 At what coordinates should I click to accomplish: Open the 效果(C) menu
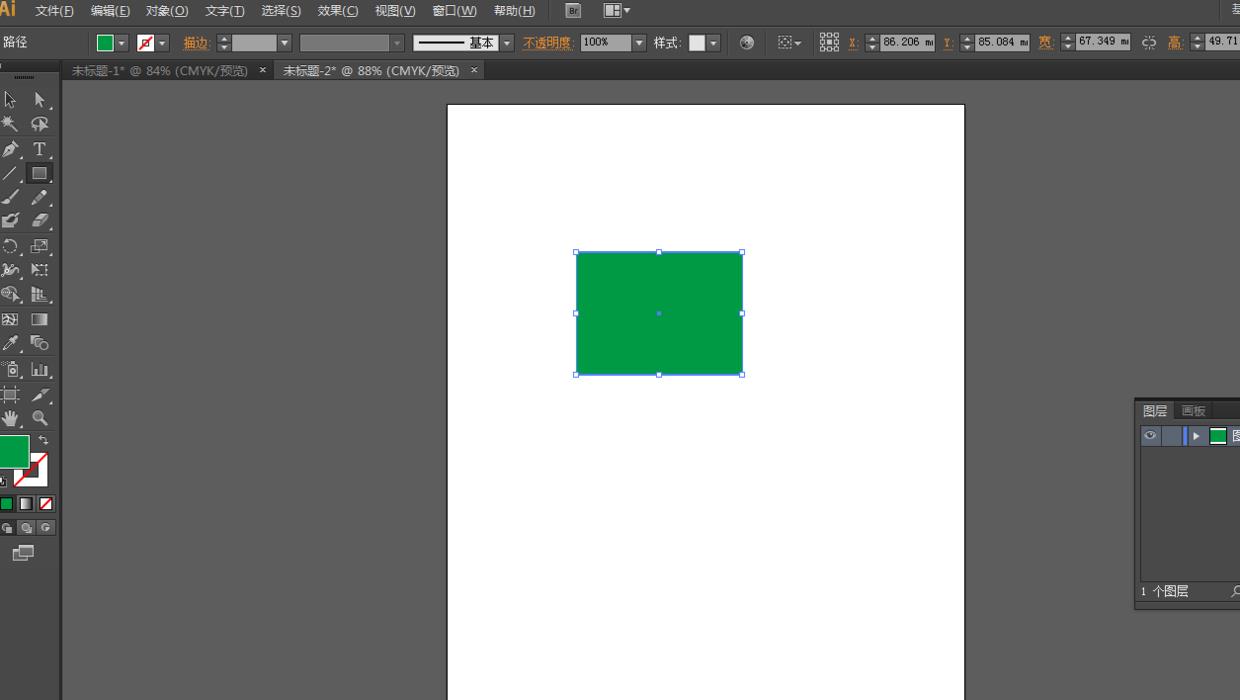click(338, 11)
